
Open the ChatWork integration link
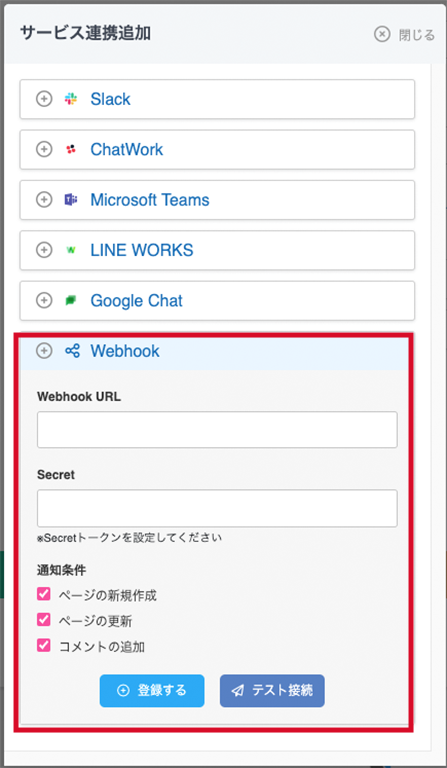(127, 149)
